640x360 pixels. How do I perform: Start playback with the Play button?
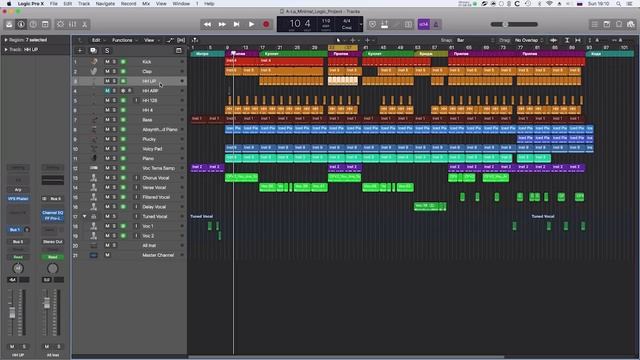pos(251,24)
